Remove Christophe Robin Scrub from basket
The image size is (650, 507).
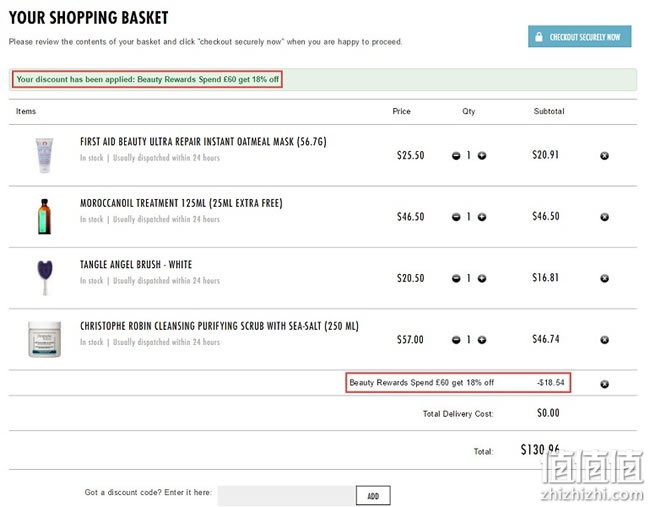(604, 340)
